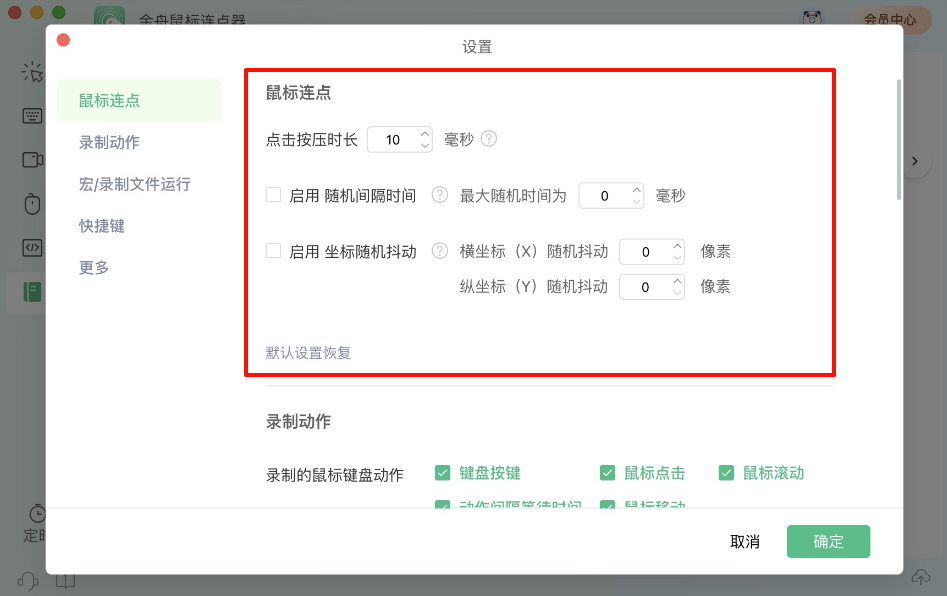The image size is (947, 596).
Task: Increase 横坐标 (X) jitter with up arrow
Action: click(677, 246)
